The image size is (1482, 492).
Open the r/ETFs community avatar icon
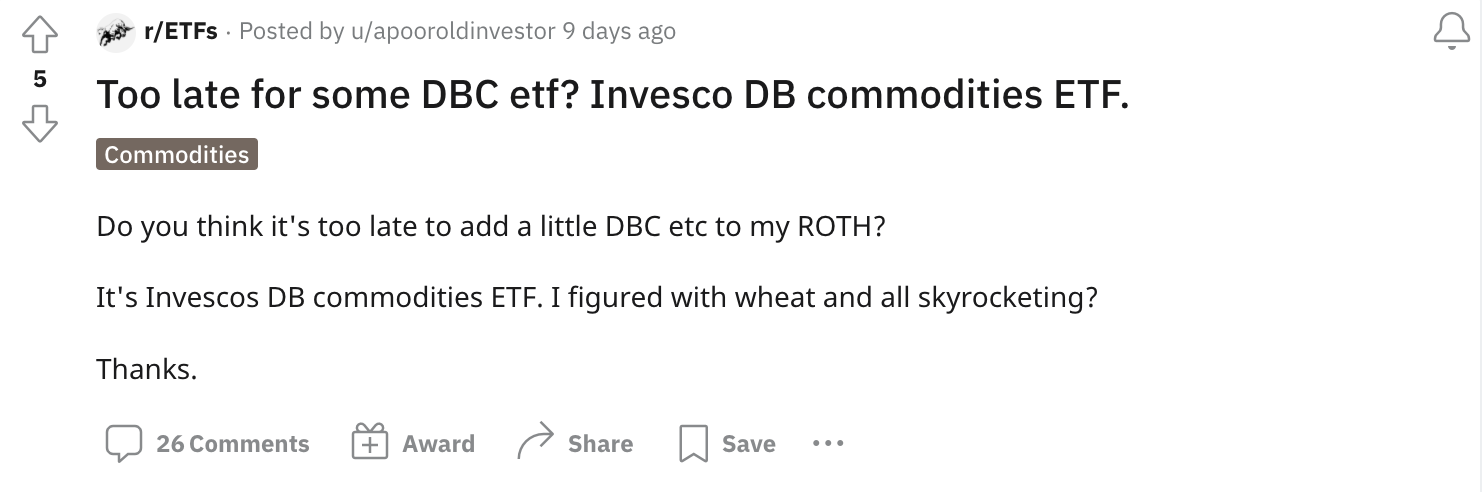[x=116, y=33]
